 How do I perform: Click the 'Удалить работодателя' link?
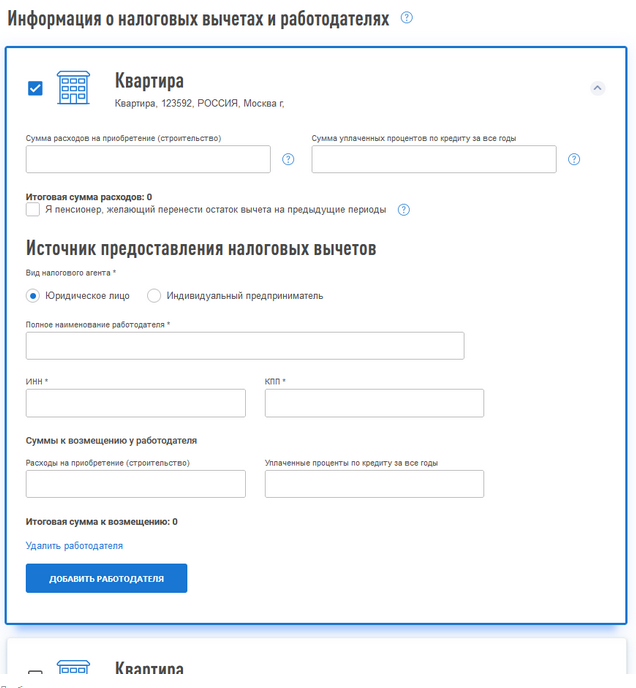(74, 546)
